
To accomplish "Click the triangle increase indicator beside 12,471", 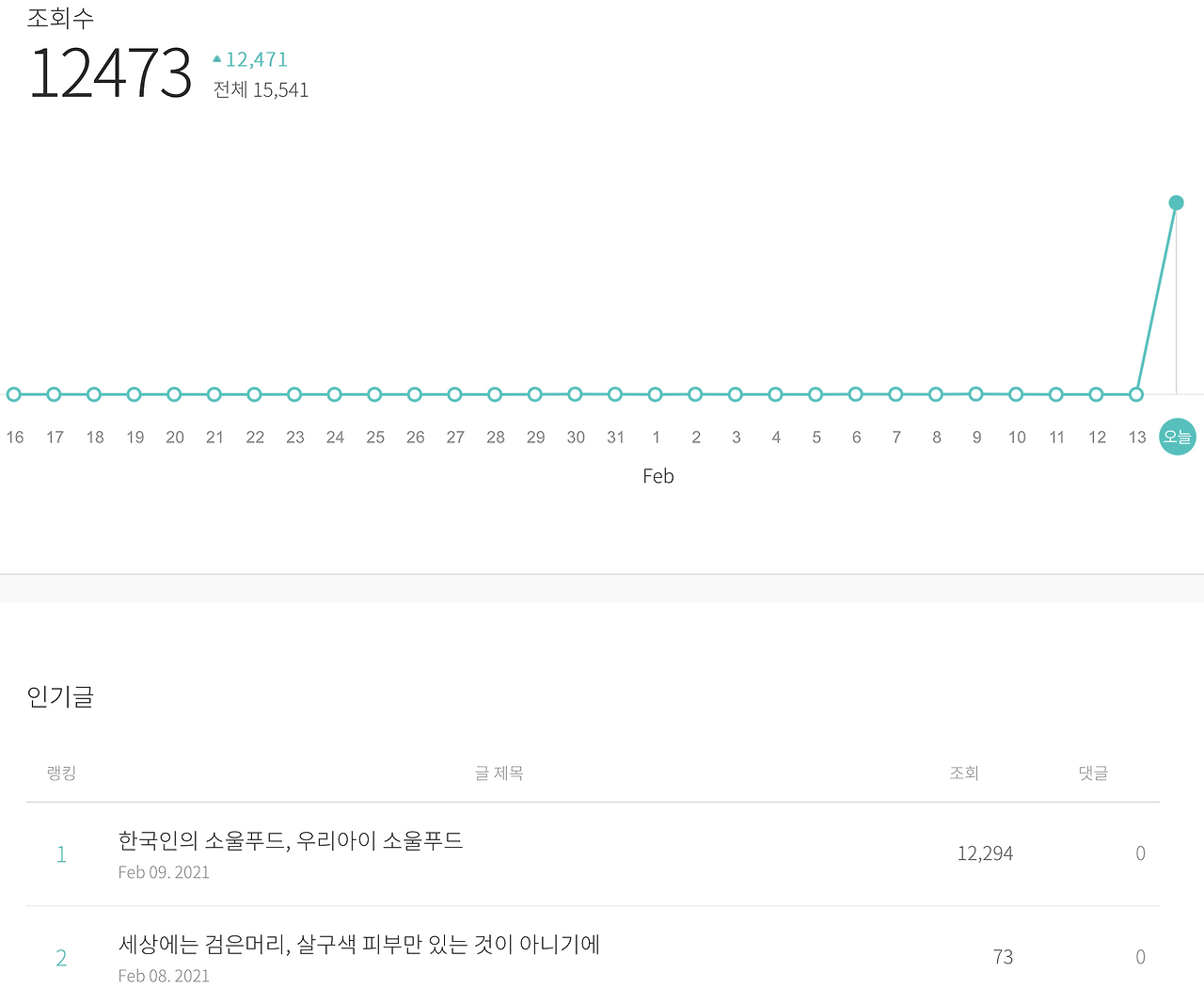I will [217, 58].
